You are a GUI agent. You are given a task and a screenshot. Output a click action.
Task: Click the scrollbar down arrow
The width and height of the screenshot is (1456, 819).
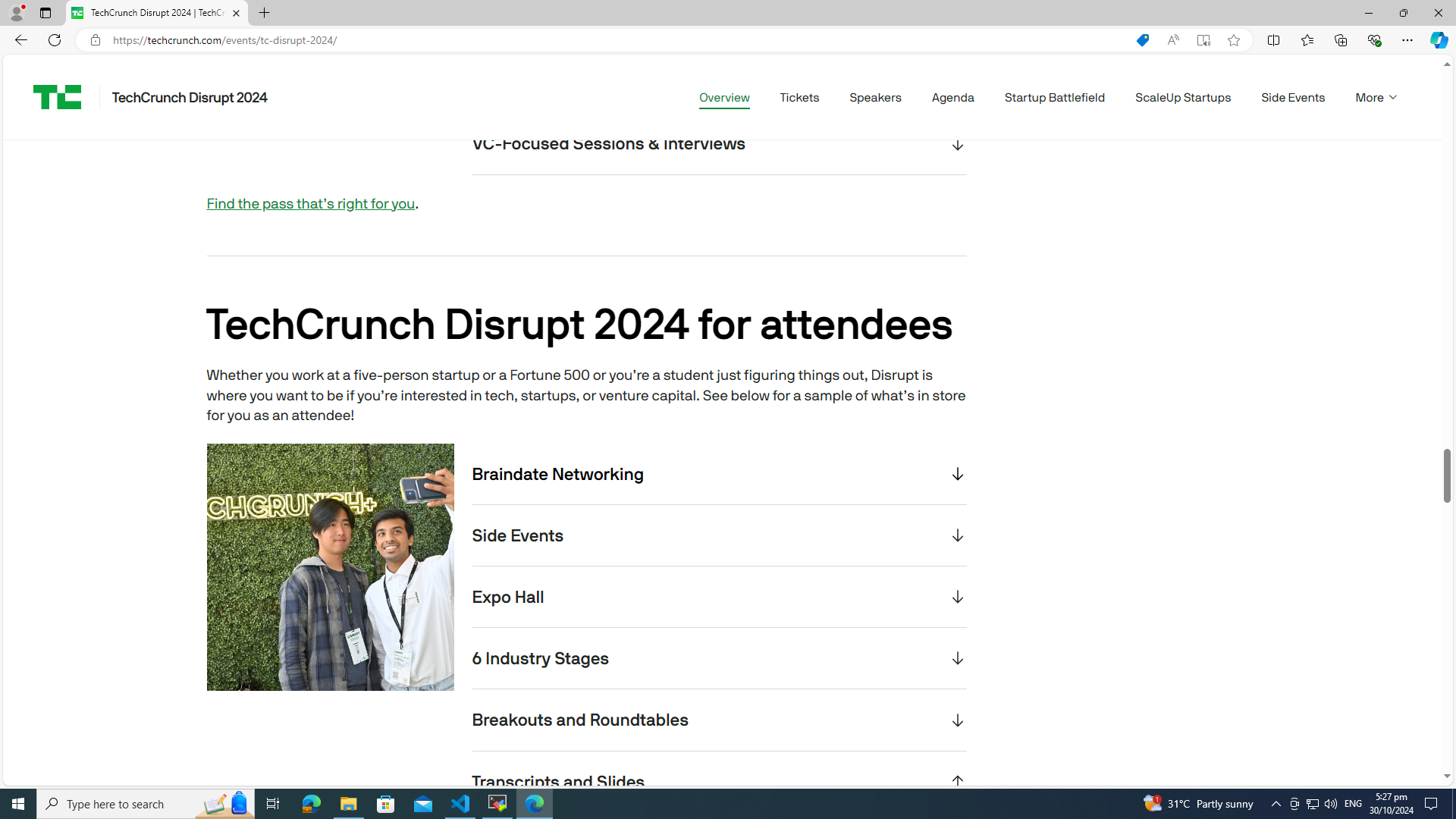(x=1446, y=777)
